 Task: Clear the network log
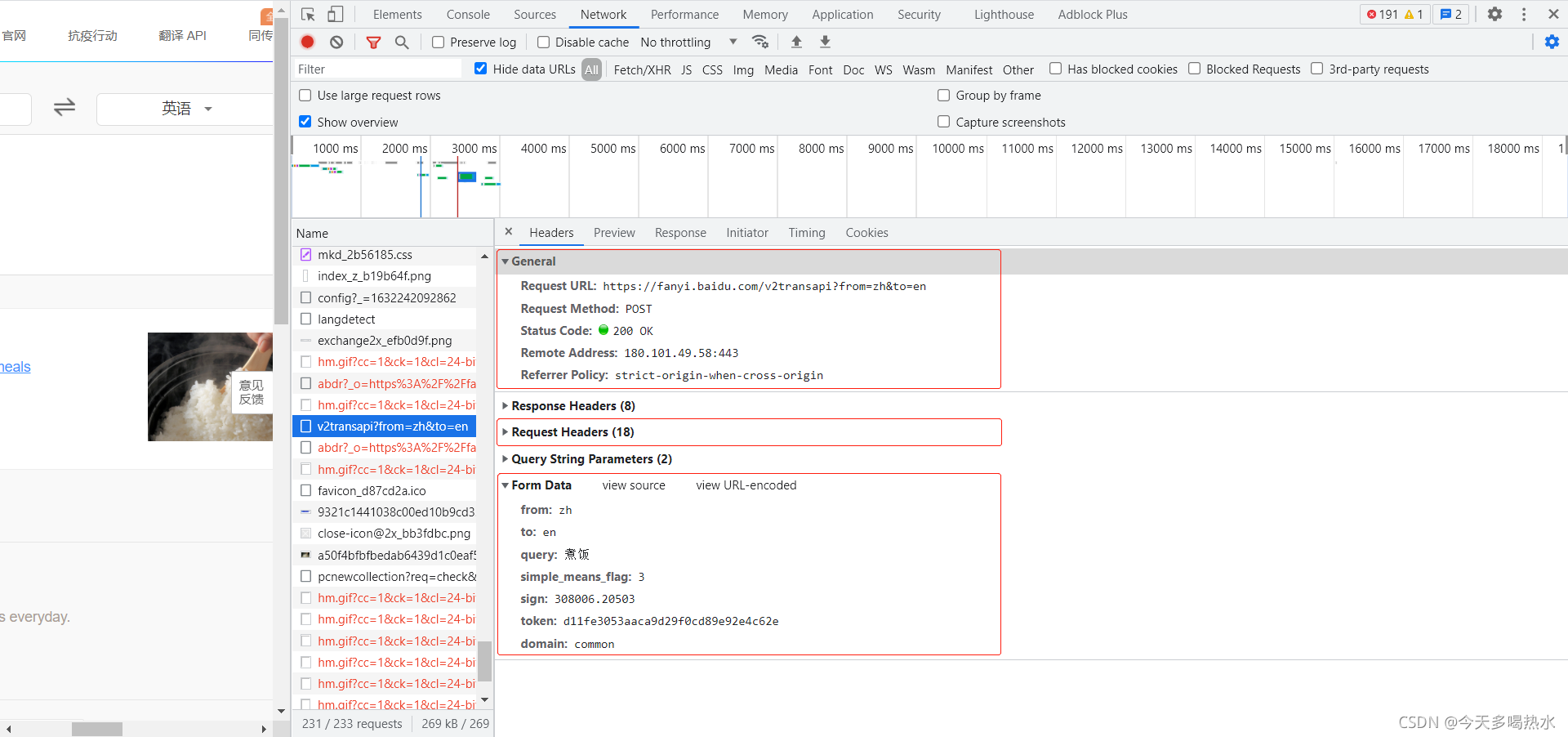(x=336, y=42)
